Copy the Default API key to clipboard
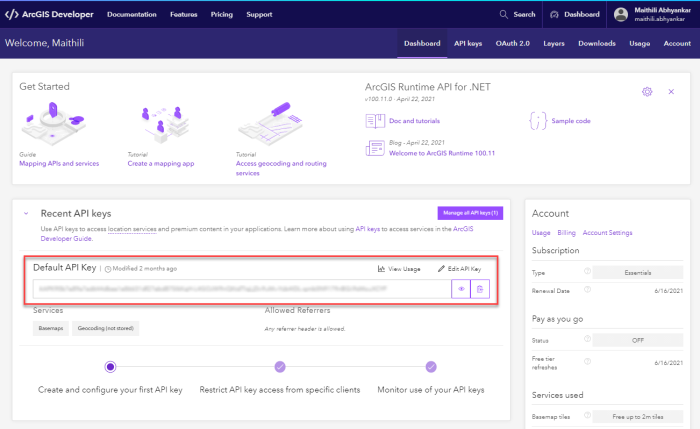The width and height of the screenshot is (700, 429). [481, 289]
